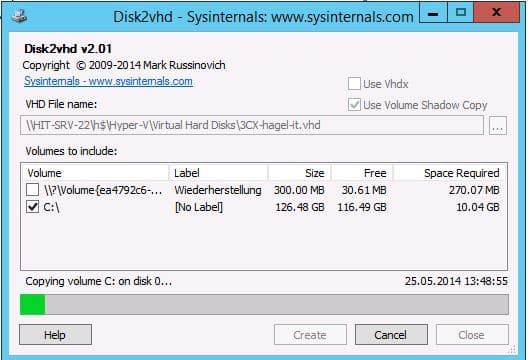Enable the Use Vhdx checkbox

(354, 83)
